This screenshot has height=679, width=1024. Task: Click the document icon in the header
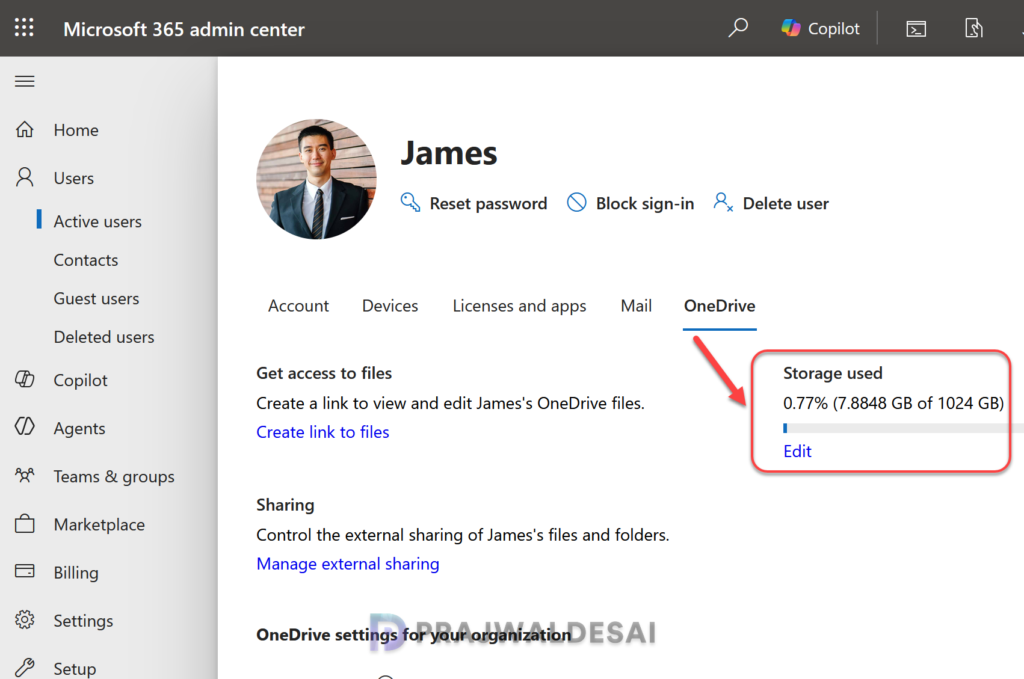tap(973, 28)
